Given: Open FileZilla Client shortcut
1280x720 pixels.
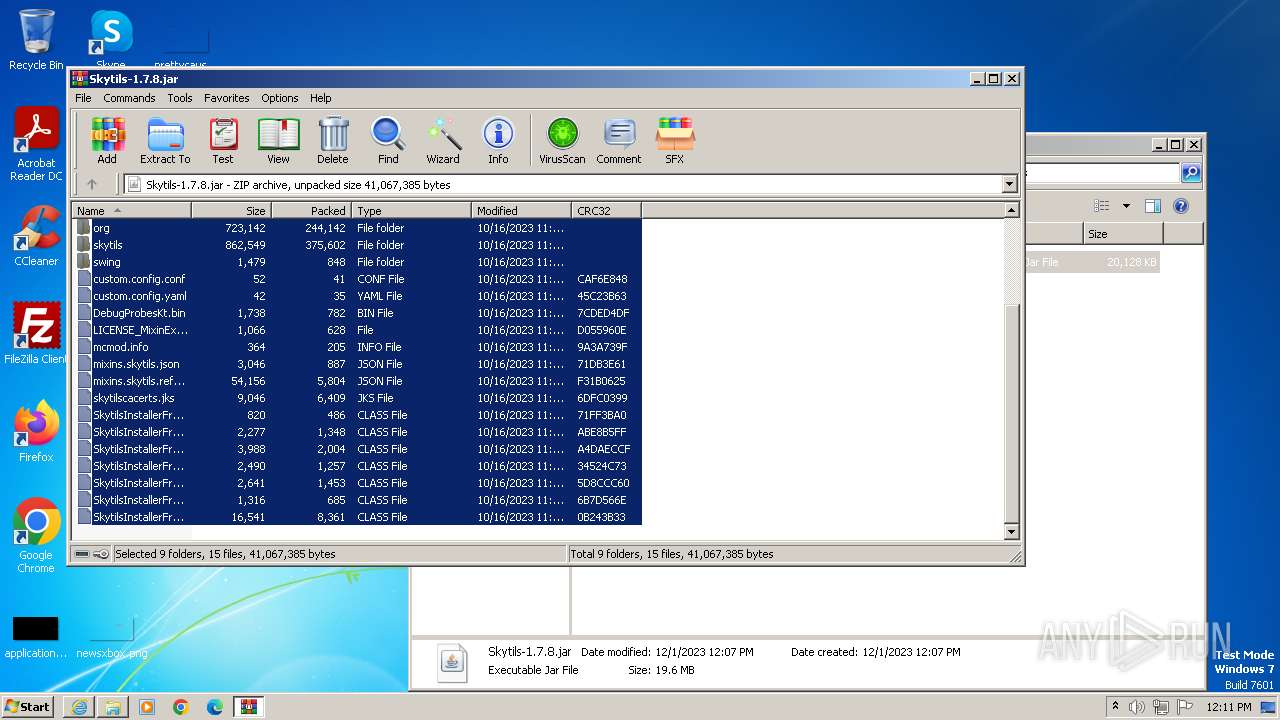Looking at the screenshot, I should [x=36, y=334].
